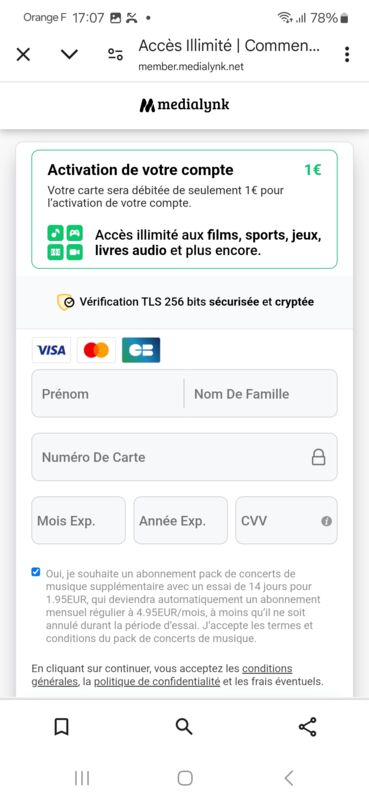Open the site settings tune icon
The width and height of the screenshot is (369, 800).
pyautogui.click(x=115, y=54)
